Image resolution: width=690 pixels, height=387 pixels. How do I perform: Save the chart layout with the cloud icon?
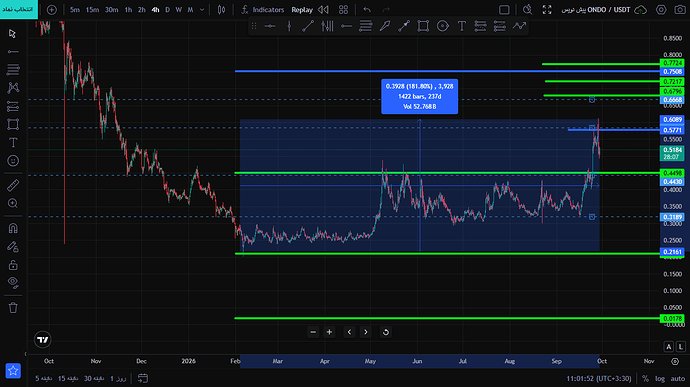pos(640,10)
